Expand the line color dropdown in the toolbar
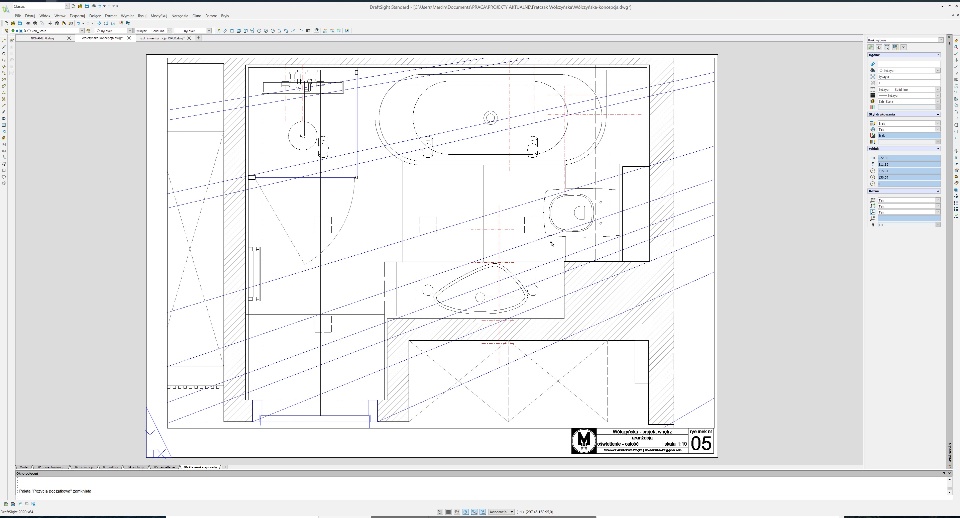Screen dimensions: 960x518 130,31
